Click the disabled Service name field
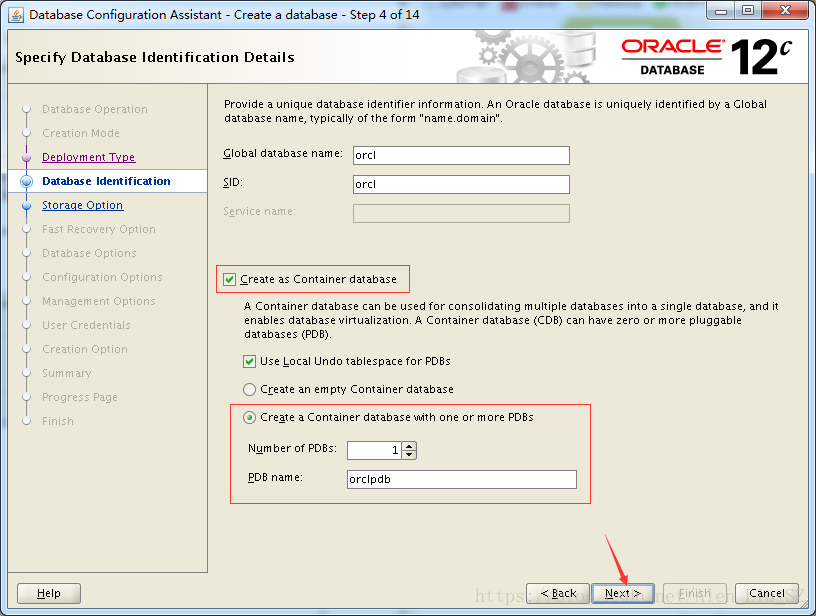 [461, 213]
